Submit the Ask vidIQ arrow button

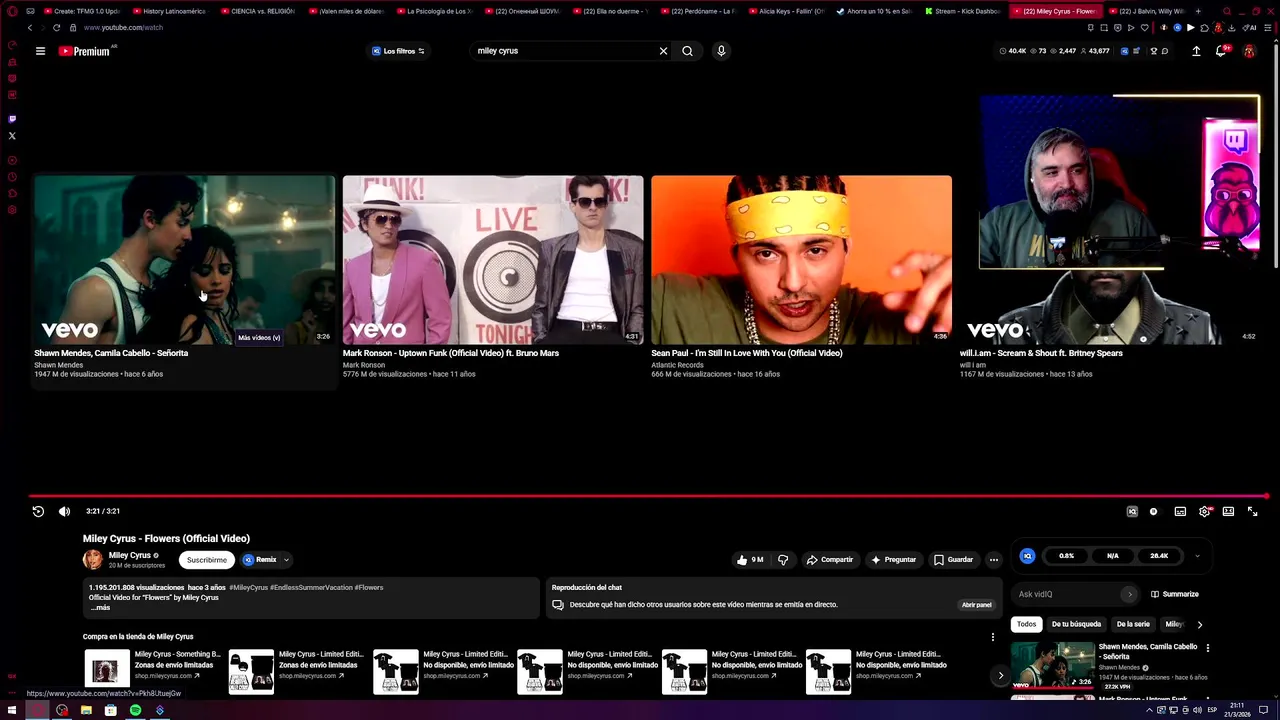tap(1130, 594)
